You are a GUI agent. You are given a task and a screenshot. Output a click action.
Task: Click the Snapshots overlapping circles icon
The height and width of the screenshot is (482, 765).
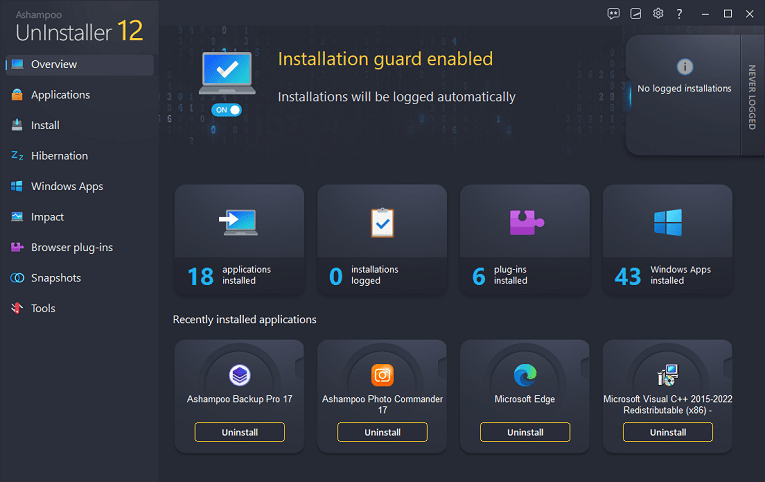tap(17, 278)
